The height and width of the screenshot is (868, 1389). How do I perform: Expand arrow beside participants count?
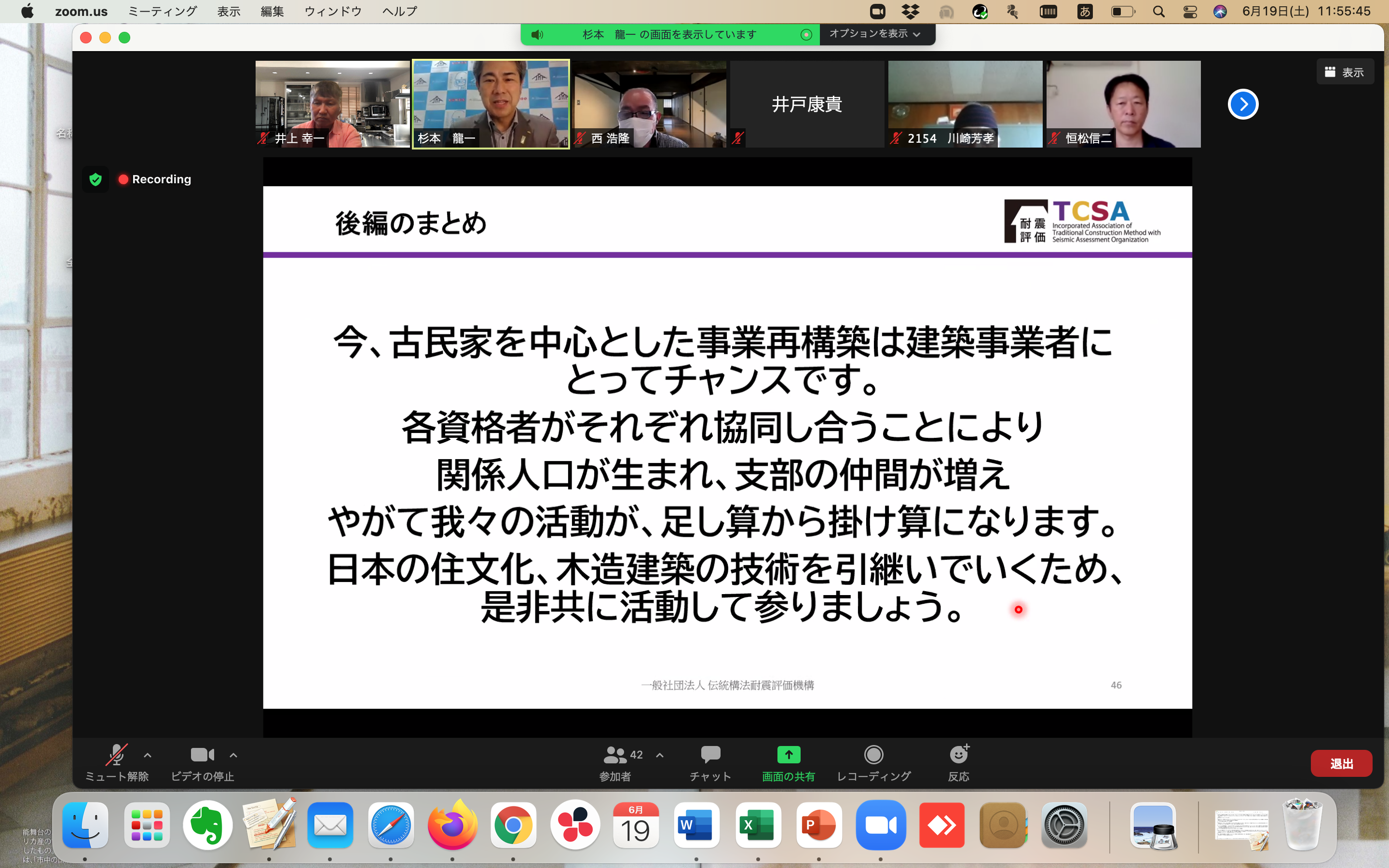coord(660,756)
